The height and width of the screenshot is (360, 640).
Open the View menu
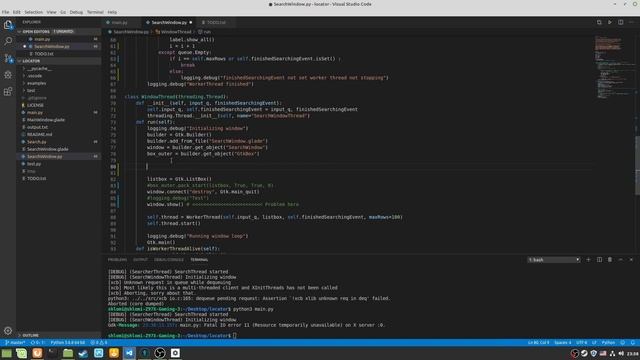(x=51, y=12)
